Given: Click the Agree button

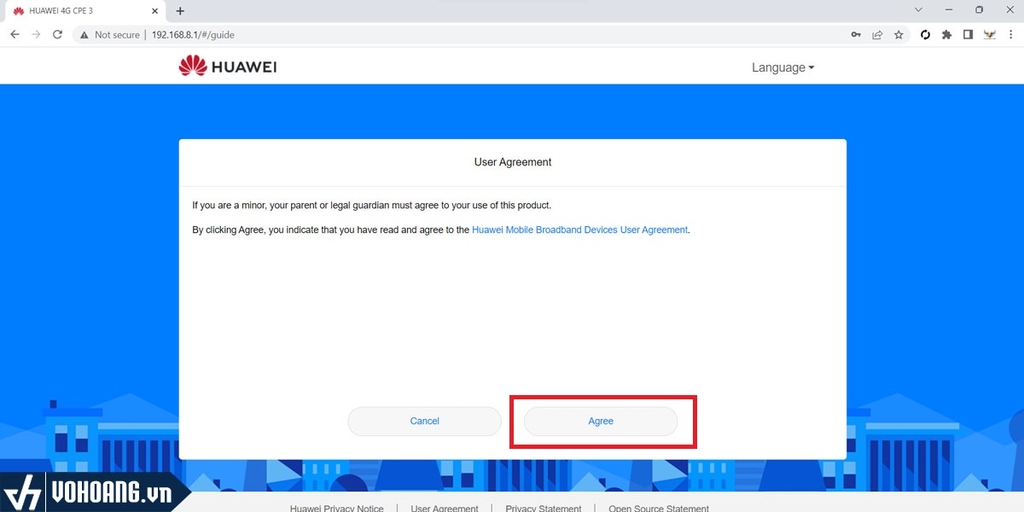Looking at the screenshot, I should [600, 421].
